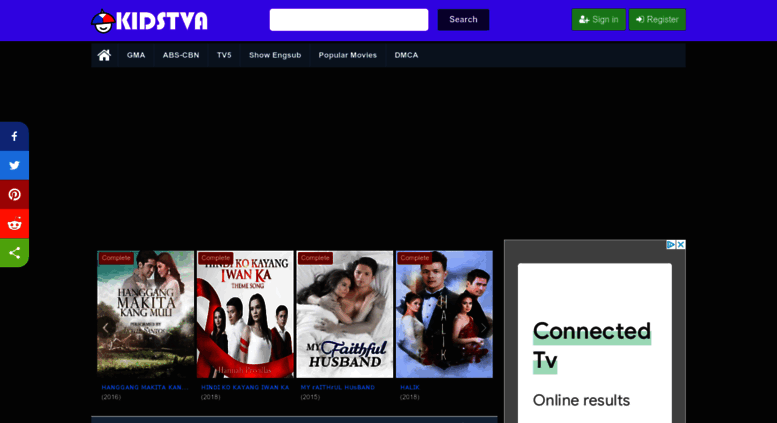
Task: Open the Popular Movies section
Action: [347, 55]
